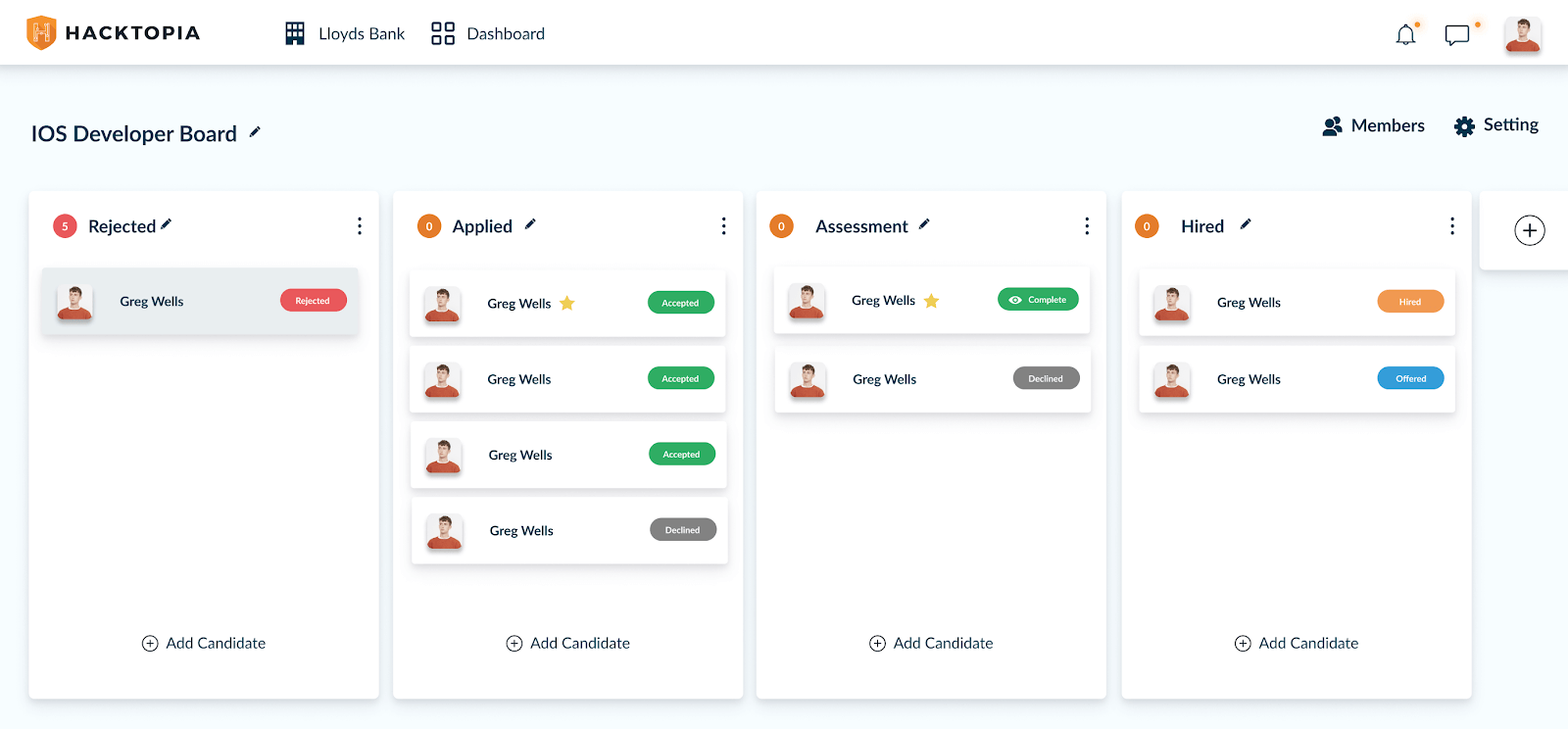Viewport: 1568px width, 729px height.
Task: Edit the Applied column title
Action: coord(530,224)
